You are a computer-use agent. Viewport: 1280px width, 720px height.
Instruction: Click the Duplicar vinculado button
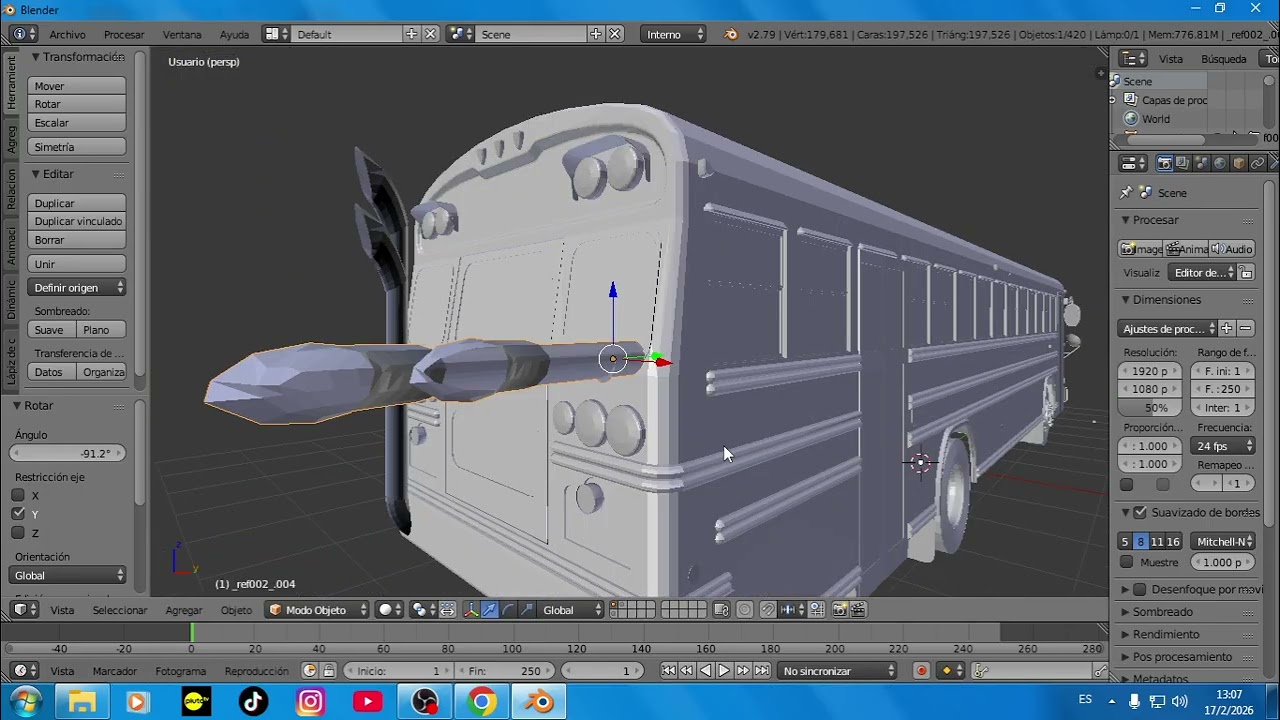point(77,221)
